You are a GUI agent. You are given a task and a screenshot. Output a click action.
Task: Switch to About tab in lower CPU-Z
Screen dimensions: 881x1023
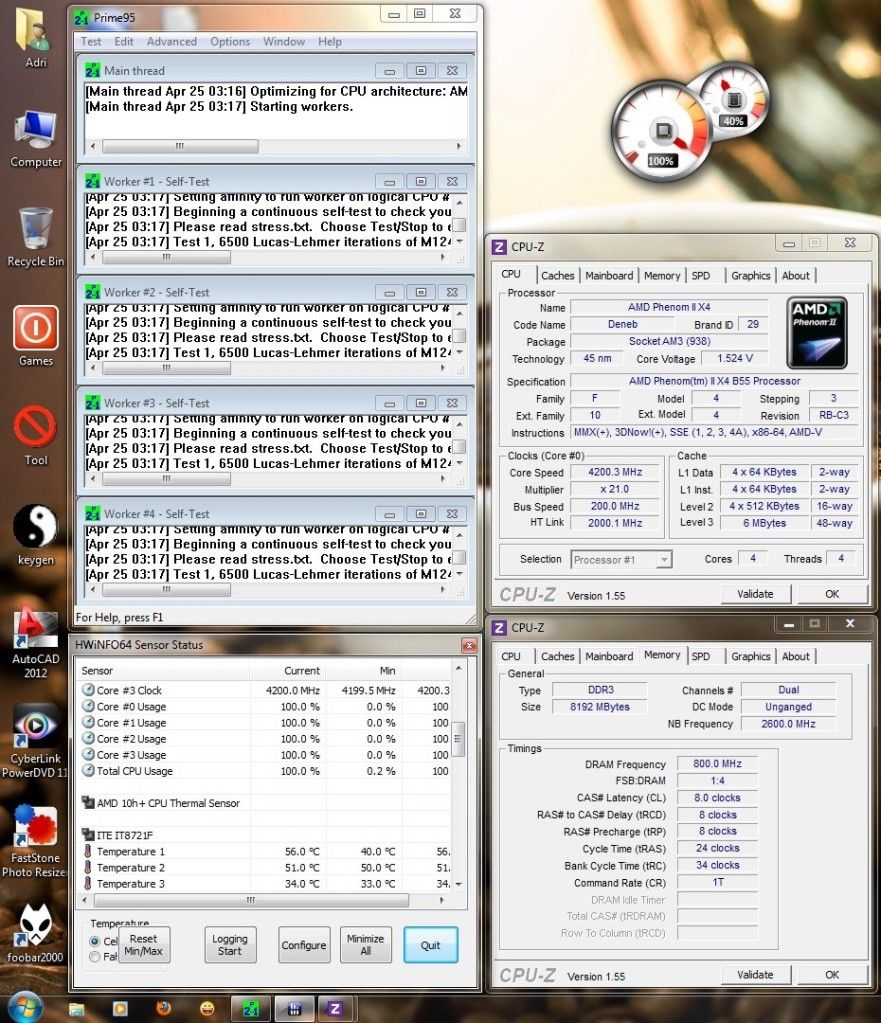coord(796,656)
